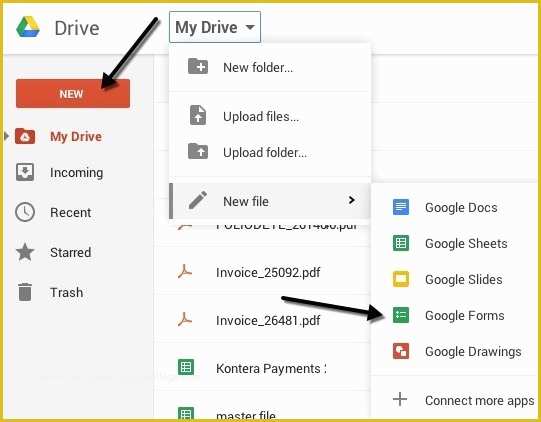Screen dimensions: 541x422
Task: Click PDF icon beside Invoice_26481.pdf
Action: coord(185,320)
